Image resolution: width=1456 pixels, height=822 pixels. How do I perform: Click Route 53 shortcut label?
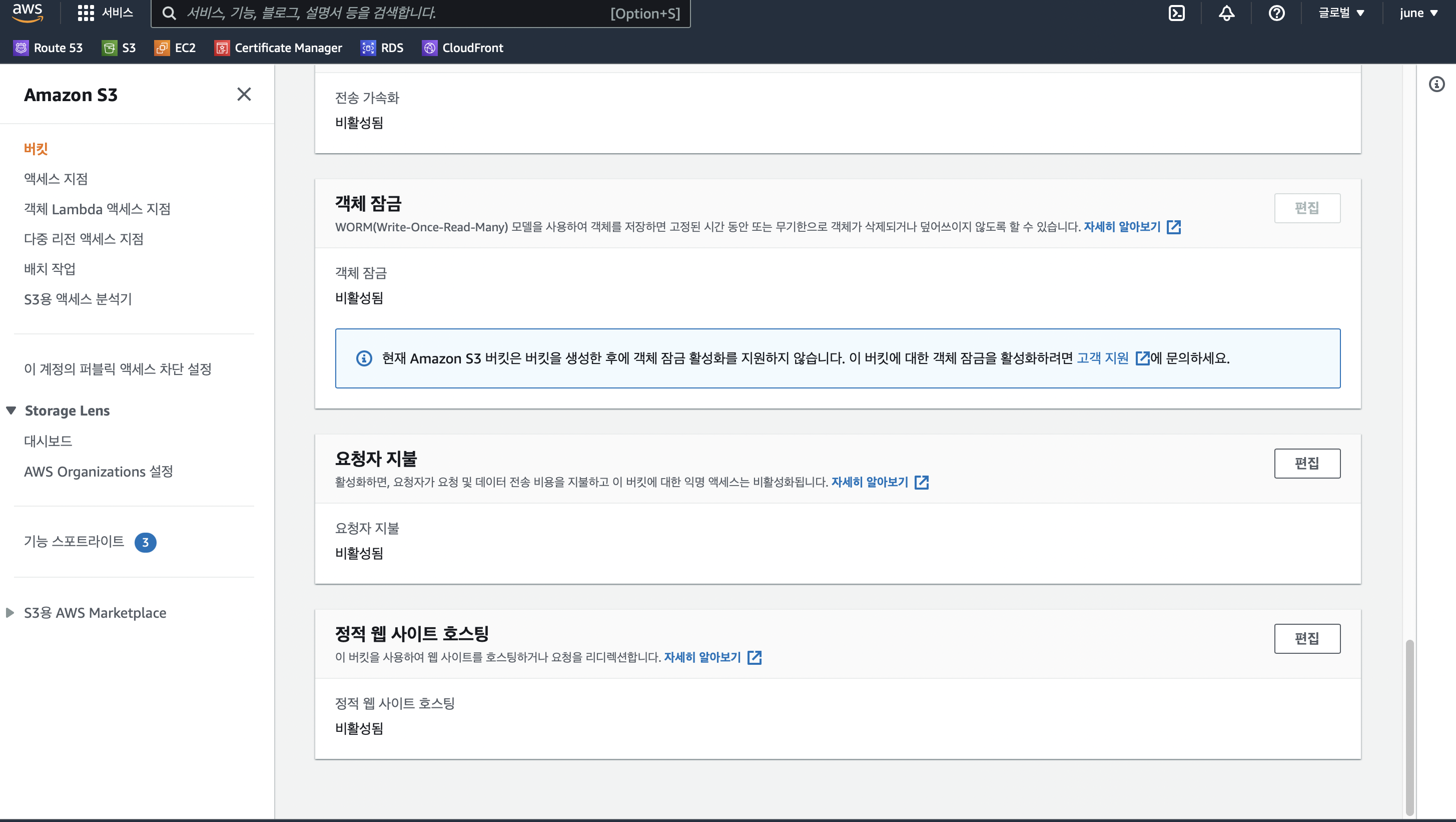tap(58, 48)
